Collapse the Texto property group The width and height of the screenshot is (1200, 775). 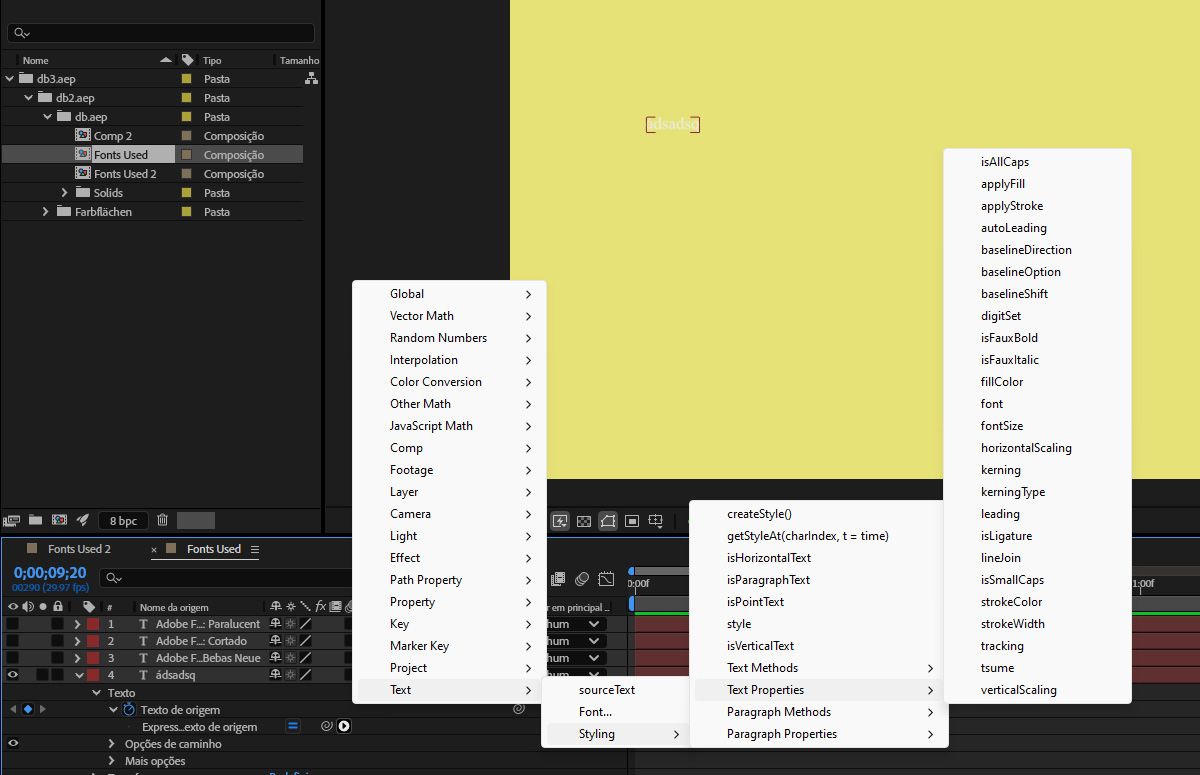coord(97,693)
